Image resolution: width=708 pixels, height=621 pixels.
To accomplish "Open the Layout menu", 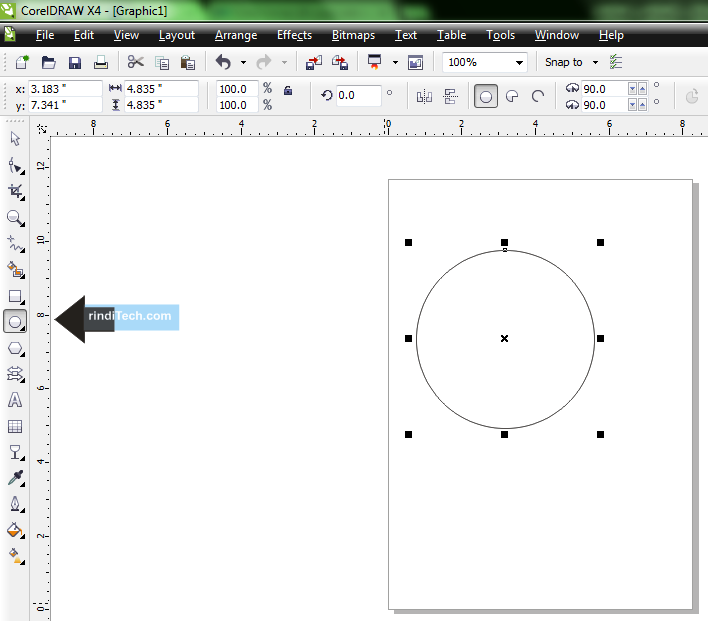I will (177, 35).
